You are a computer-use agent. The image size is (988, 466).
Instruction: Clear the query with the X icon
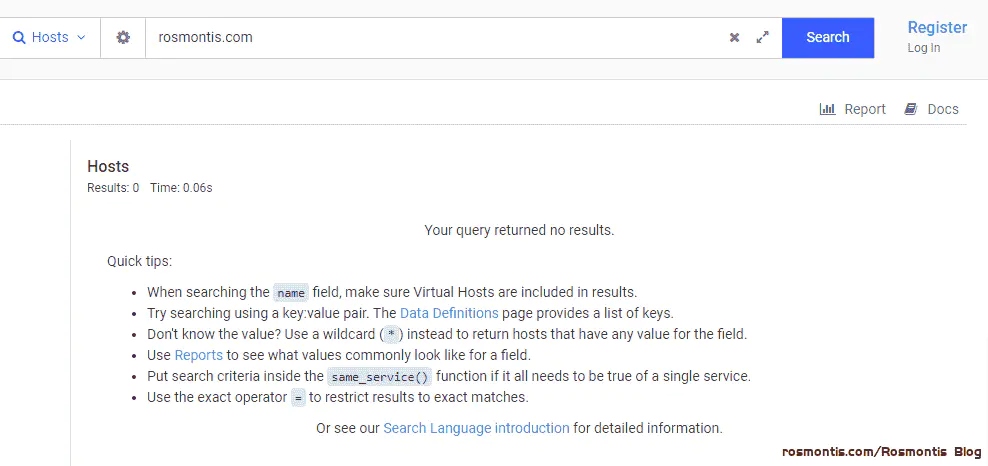(x=734, y=38)
